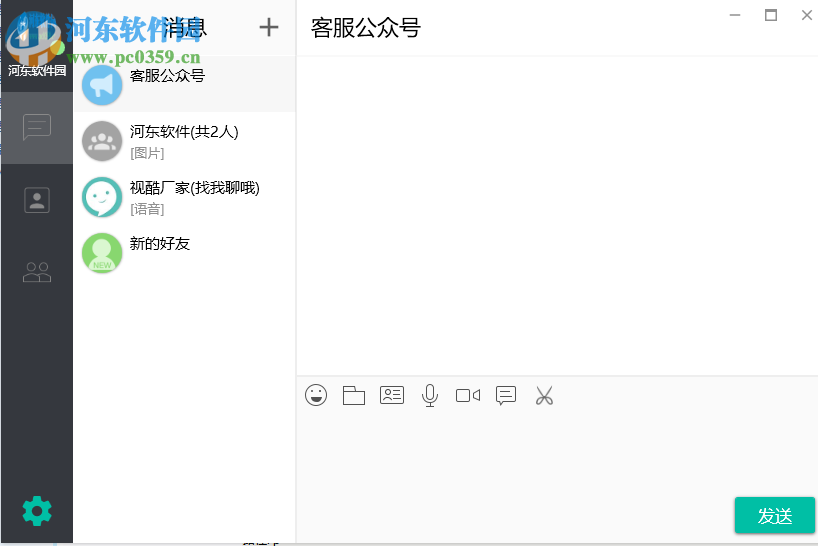Click the speech bubble quick reply icon
The width and height of the screenshot is (818, 546).
(x=506, y=395)
